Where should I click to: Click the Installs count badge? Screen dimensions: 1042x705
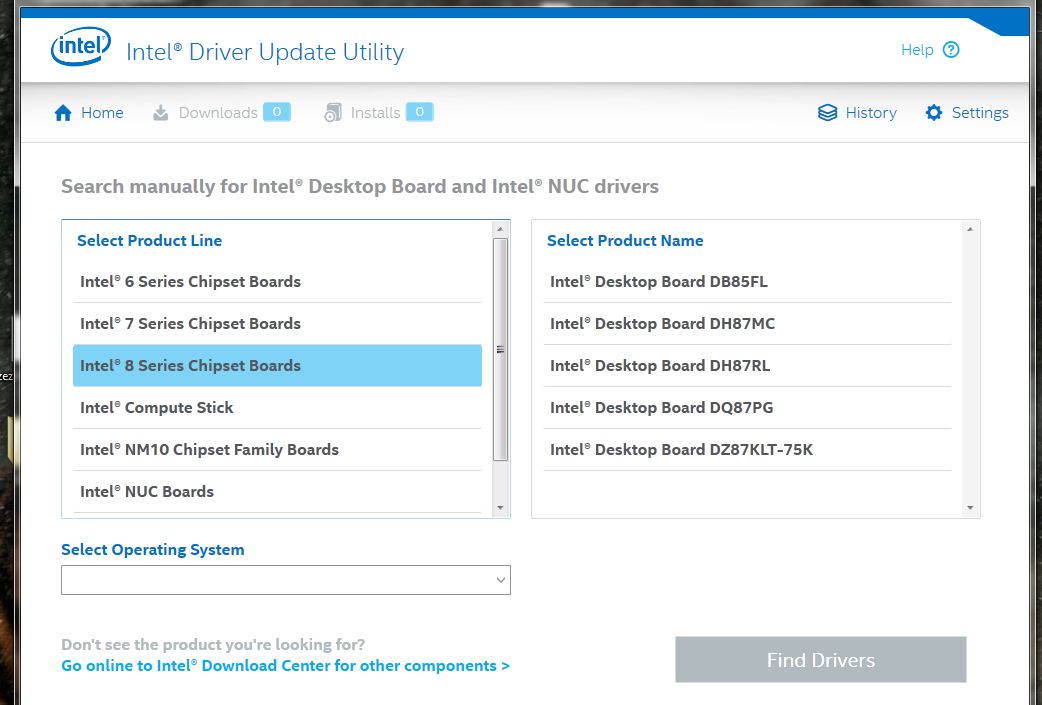[419, 112]
